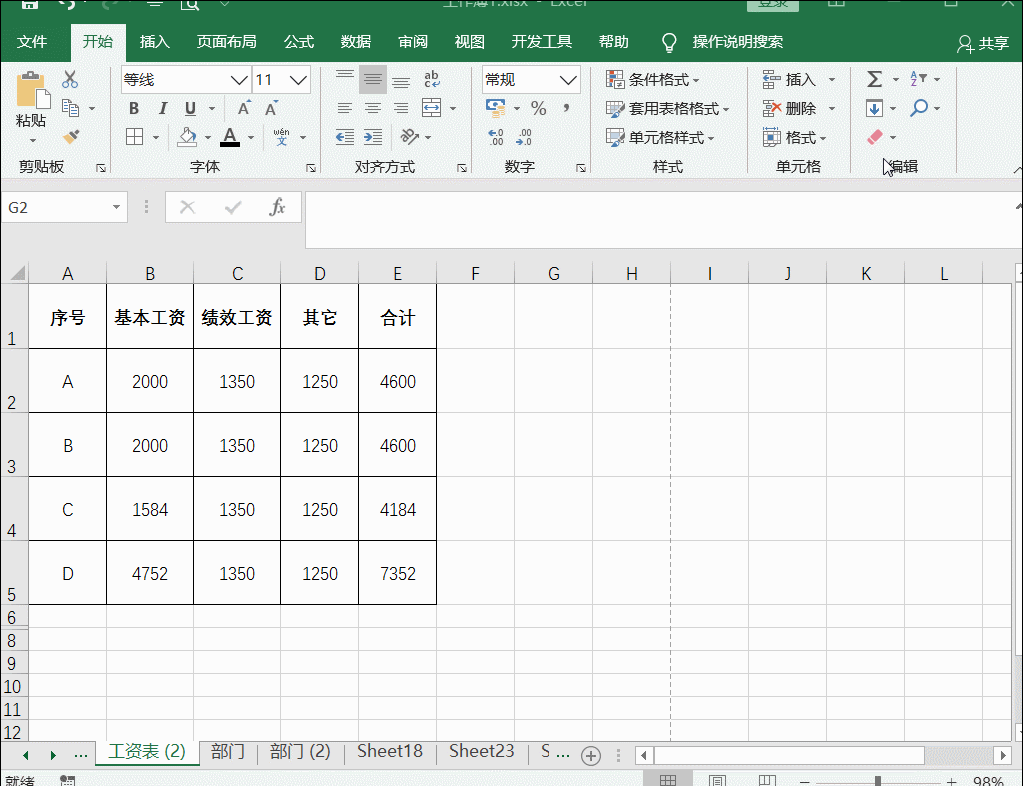Screen dimensions: 1023x786
Task: Align text to bottom
Action: [x=401, y=80]
